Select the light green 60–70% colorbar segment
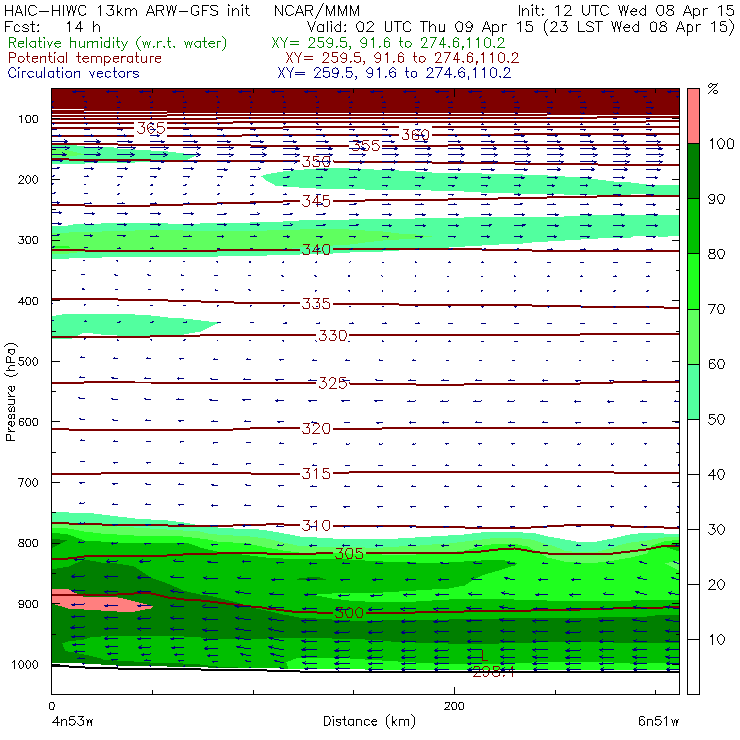The width and height of the screenshot is (740, 740). pos(693,336)
